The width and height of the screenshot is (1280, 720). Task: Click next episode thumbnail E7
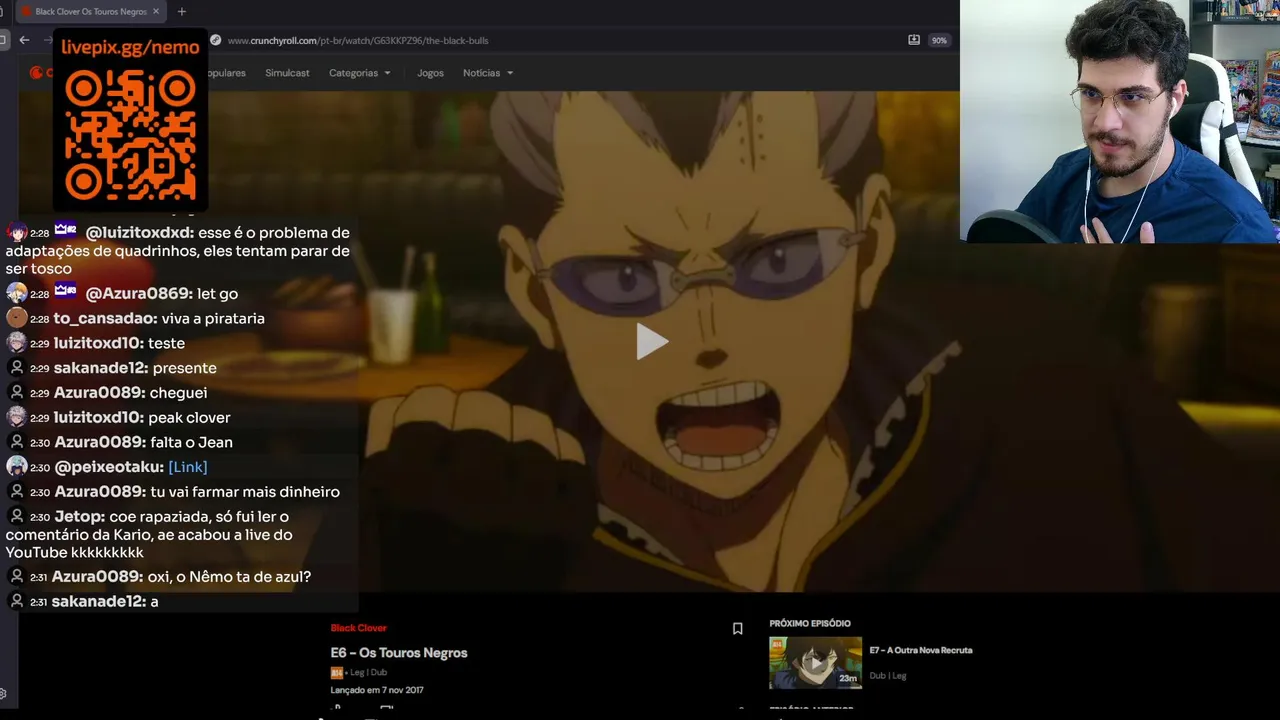click(x=815, y=662)
